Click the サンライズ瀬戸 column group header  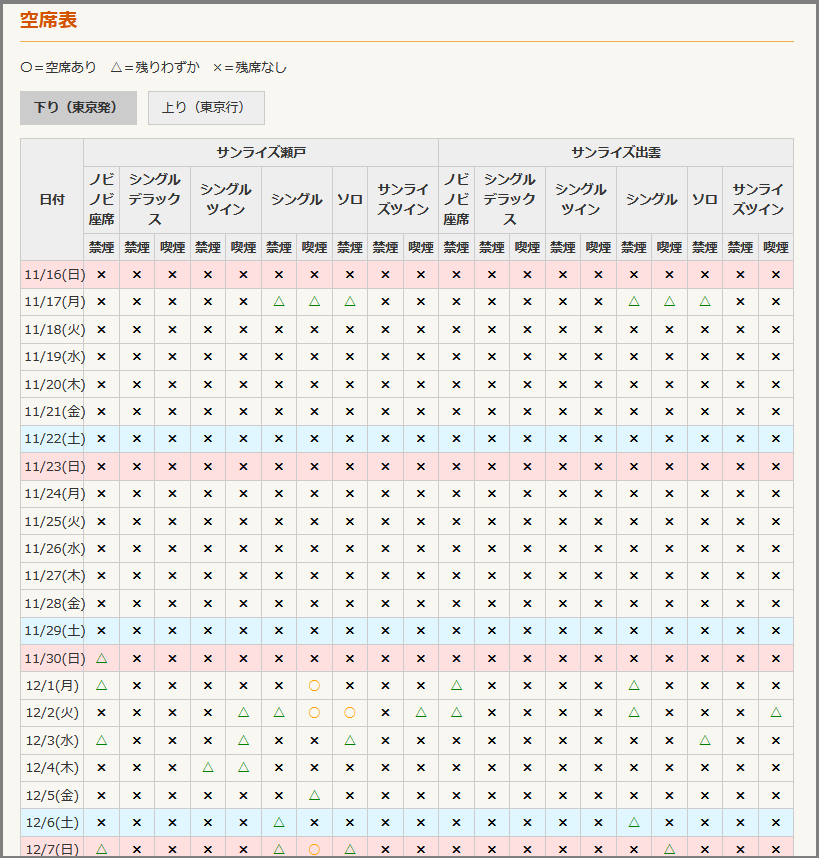tap(261, 153)
